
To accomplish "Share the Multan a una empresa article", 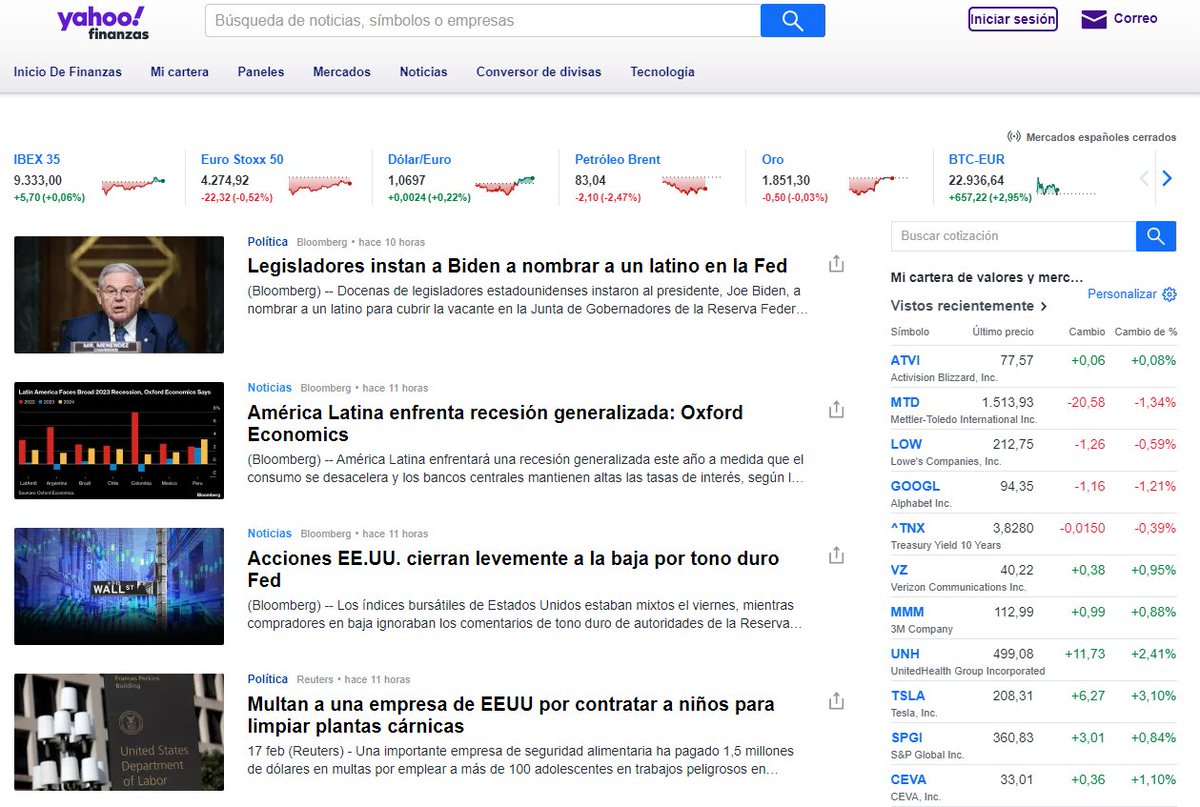I will click(837, 701).
